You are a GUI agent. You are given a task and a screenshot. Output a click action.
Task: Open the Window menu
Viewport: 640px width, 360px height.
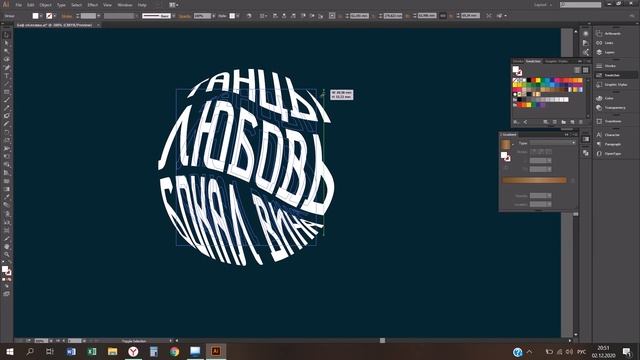(x=125, y=5)
